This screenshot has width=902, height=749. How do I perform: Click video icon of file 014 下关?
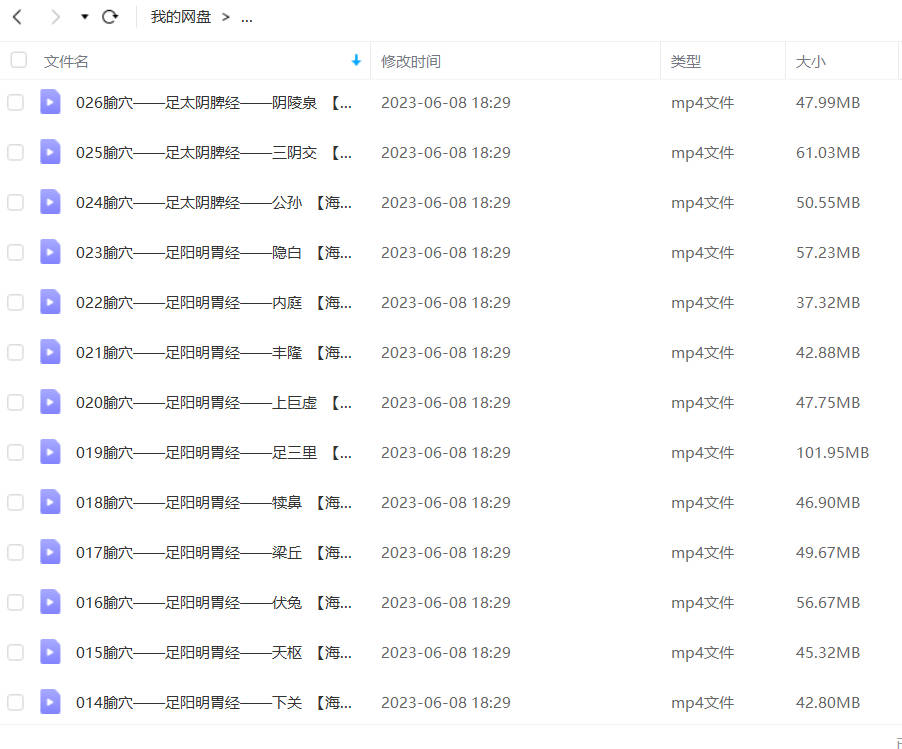pyautogui.click(x=50, y=702)
